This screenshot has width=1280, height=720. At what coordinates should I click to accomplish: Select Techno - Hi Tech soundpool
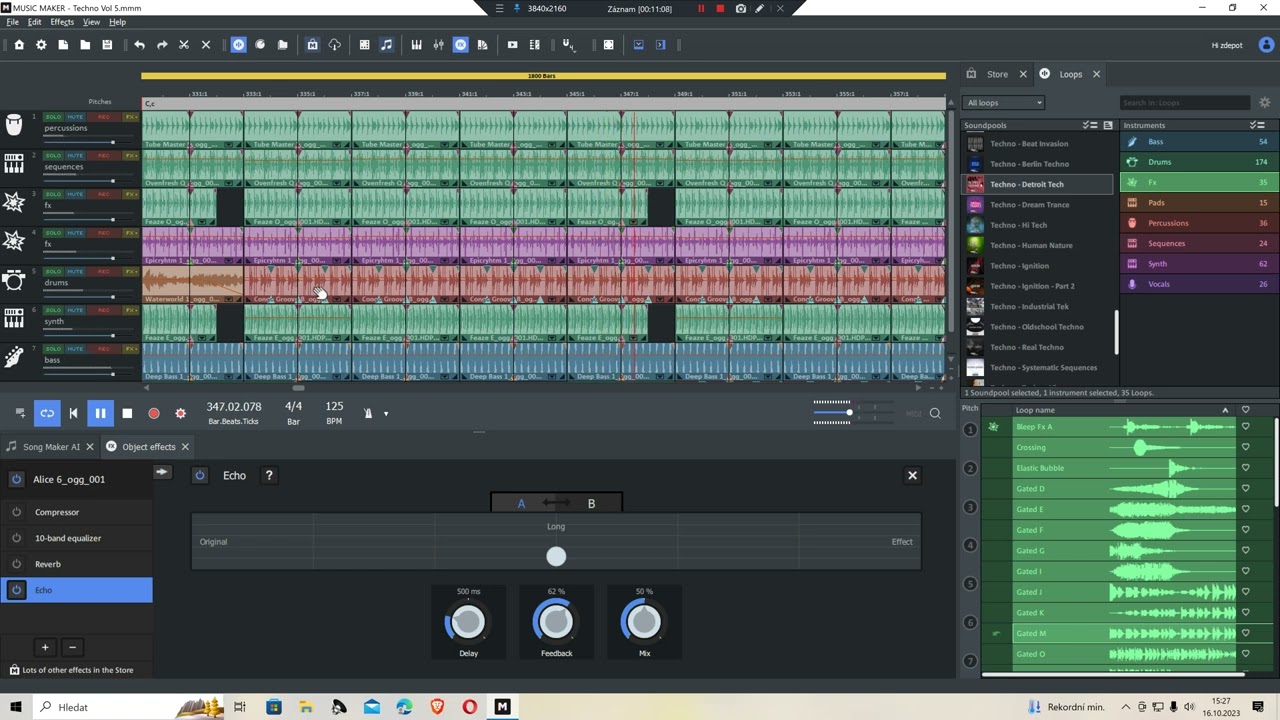(x=1038, y=225)
